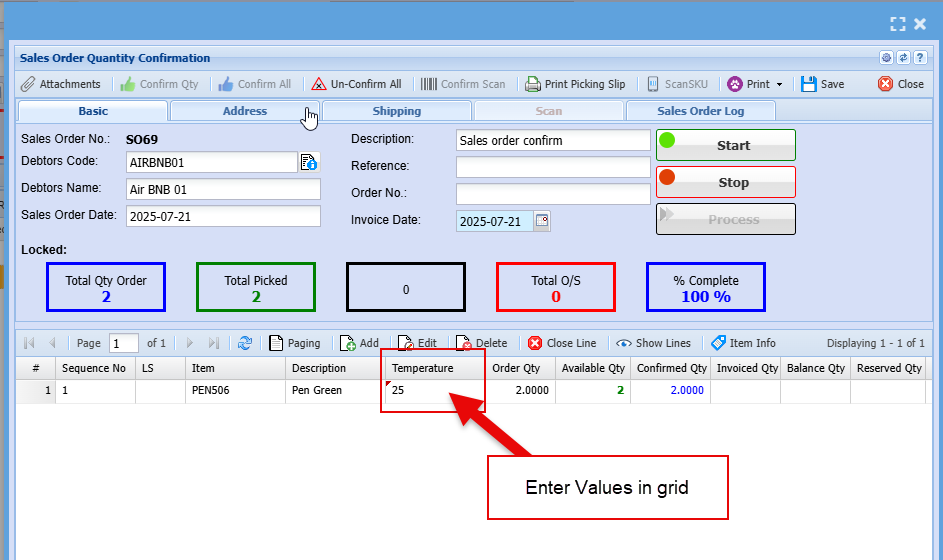Click Confirmed Qty column header
Screen dimensions: 943x560
tap(671, 368)
